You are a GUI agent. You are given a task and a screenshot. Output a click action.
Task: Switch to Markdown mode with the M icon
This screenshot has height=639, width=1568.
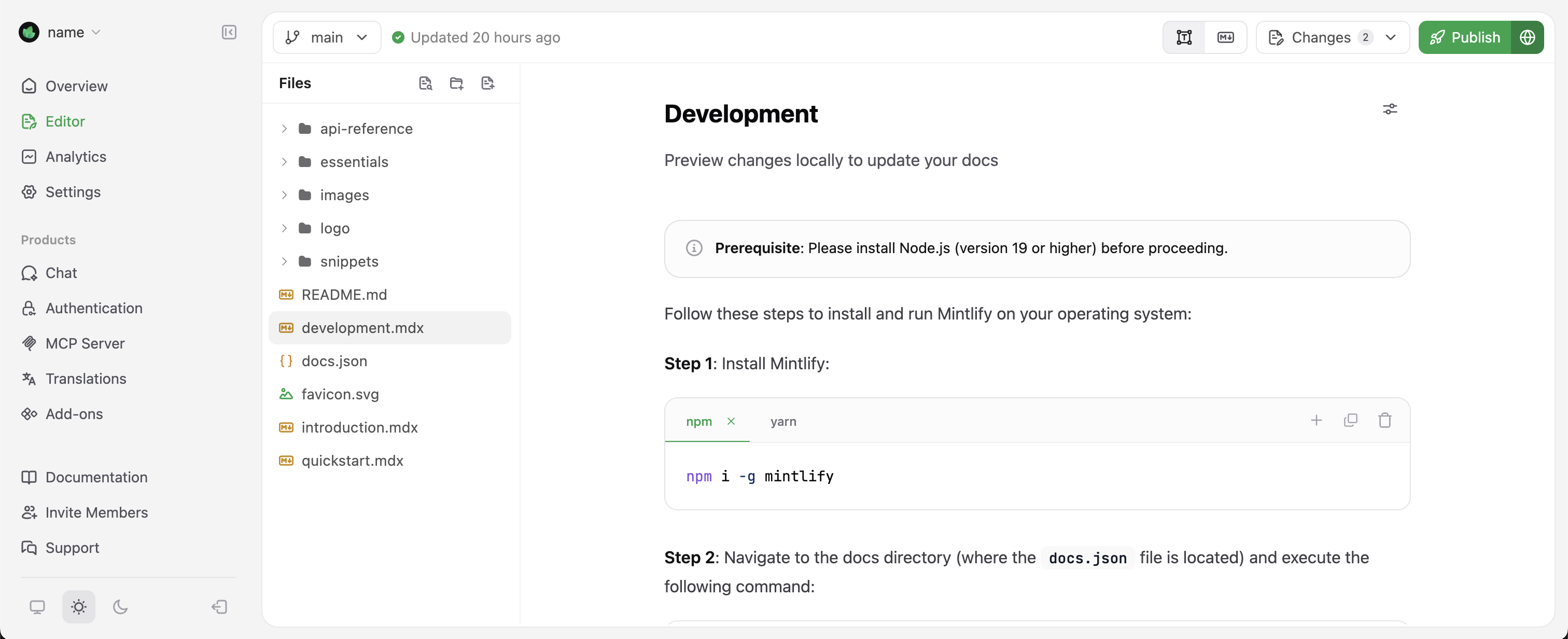(1226, 37)
